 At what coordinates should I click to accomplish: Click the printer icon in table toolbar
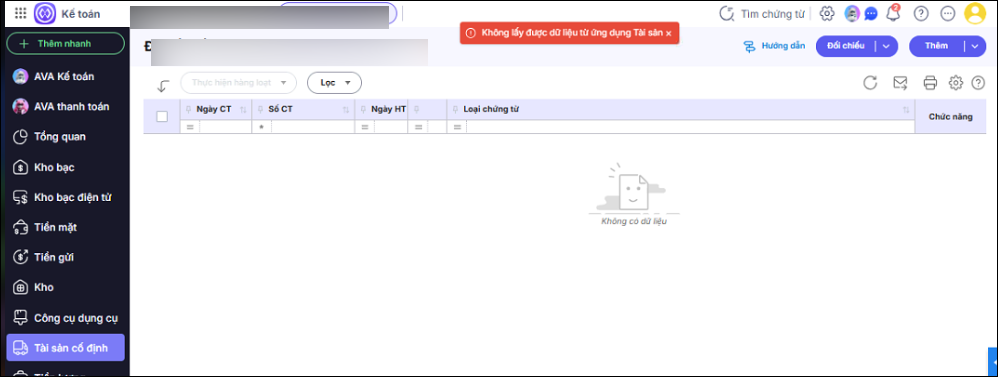[930, 83]
